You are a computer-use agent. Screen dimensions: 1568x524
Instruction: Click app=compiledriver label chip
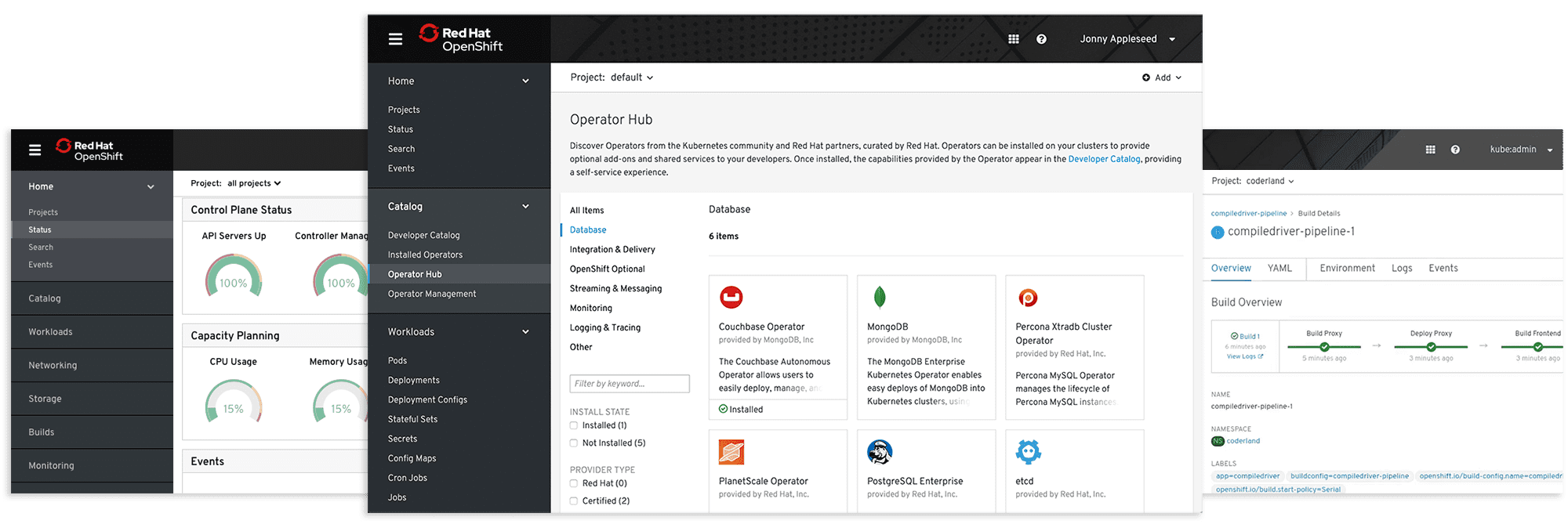pos(1248,475)
